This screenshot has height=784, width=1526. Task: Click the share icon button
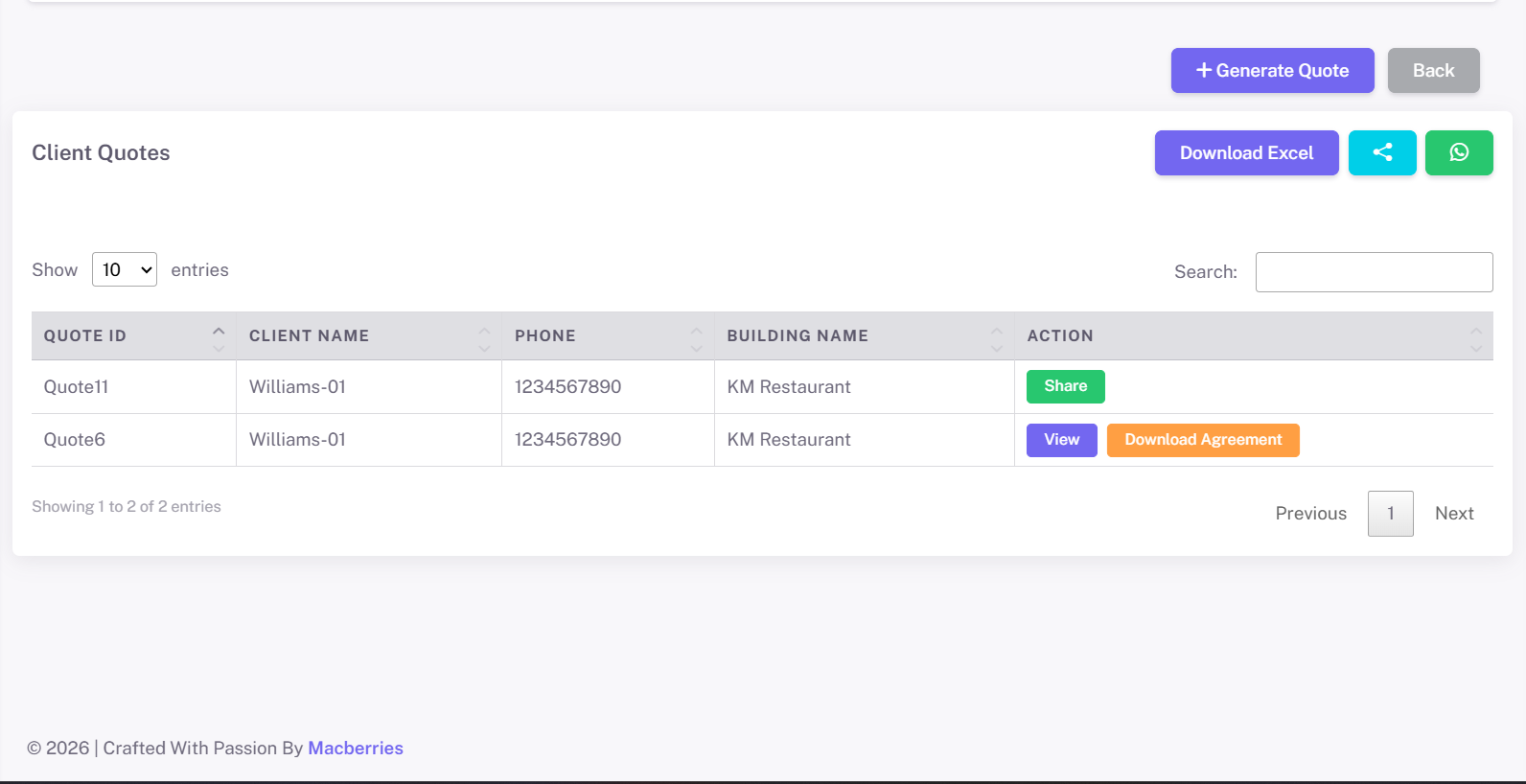(x=1381, y=152)
